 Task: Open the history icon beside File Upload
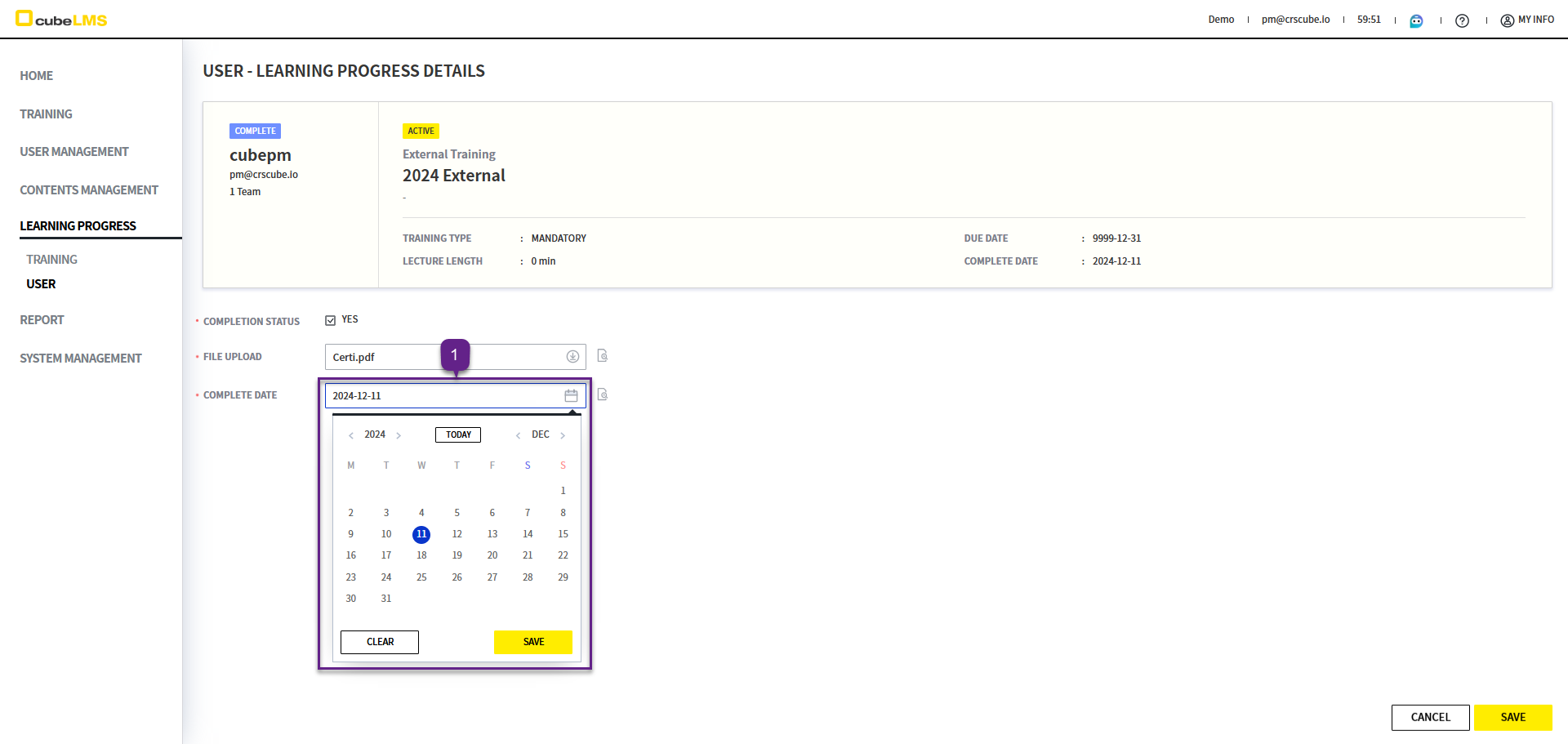[x=603, y=356]
